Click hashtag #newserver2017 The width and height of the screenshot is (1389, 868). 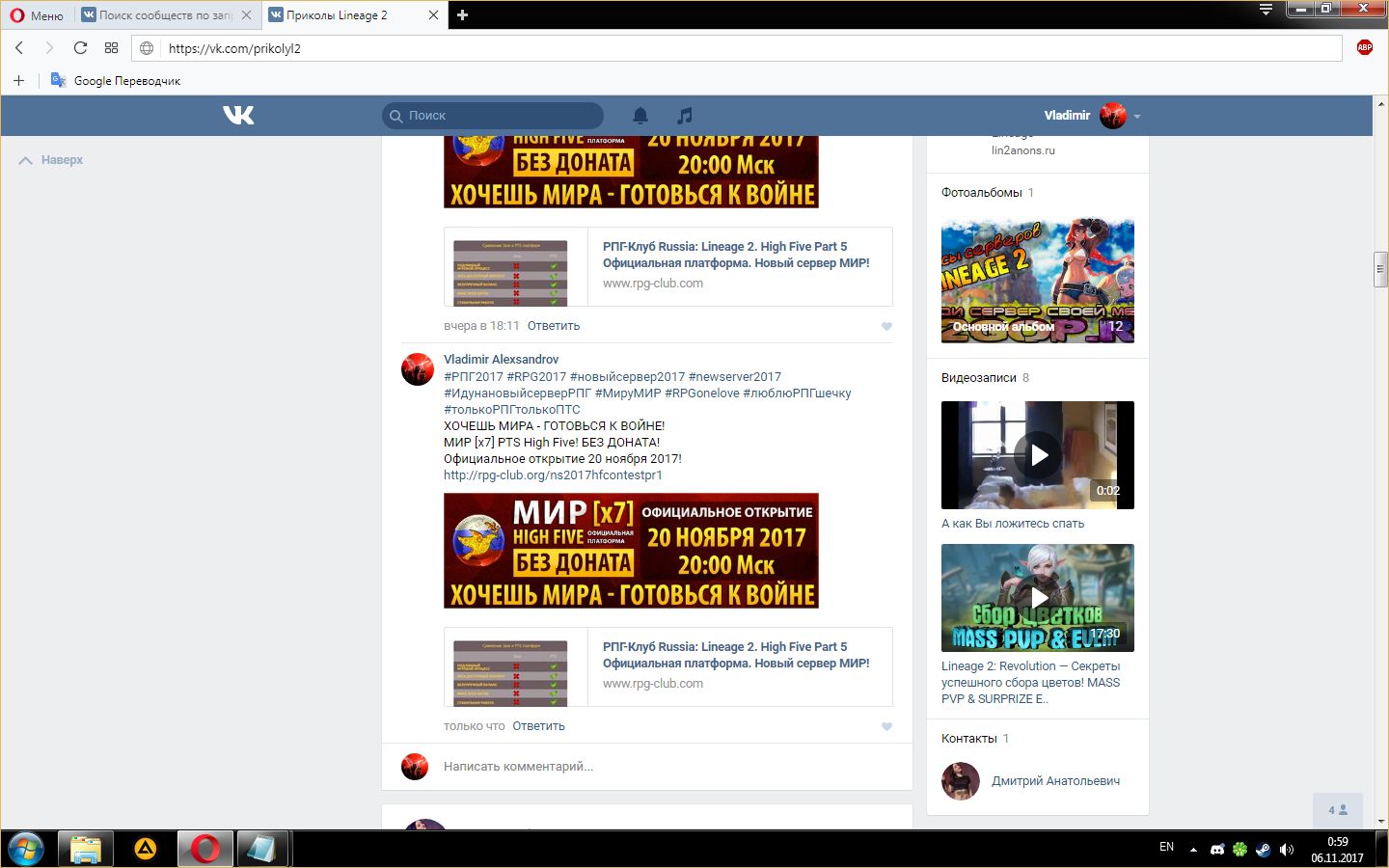pyautogui.click(x=735, y=377)
